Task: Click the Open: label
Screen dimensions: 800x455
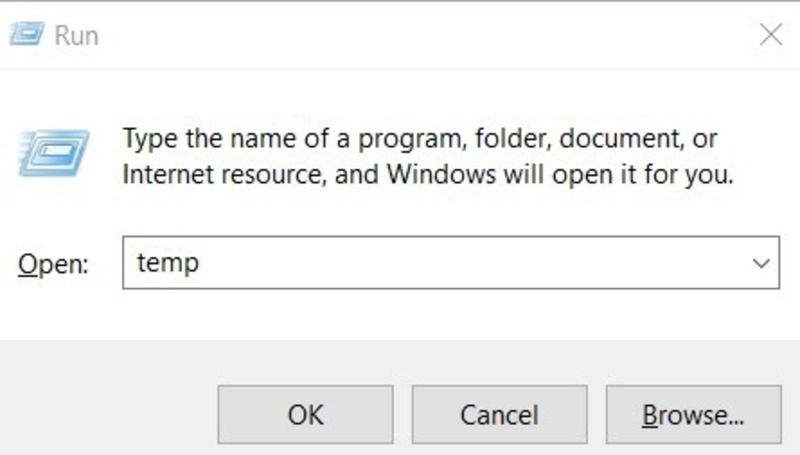Action: 53,264
